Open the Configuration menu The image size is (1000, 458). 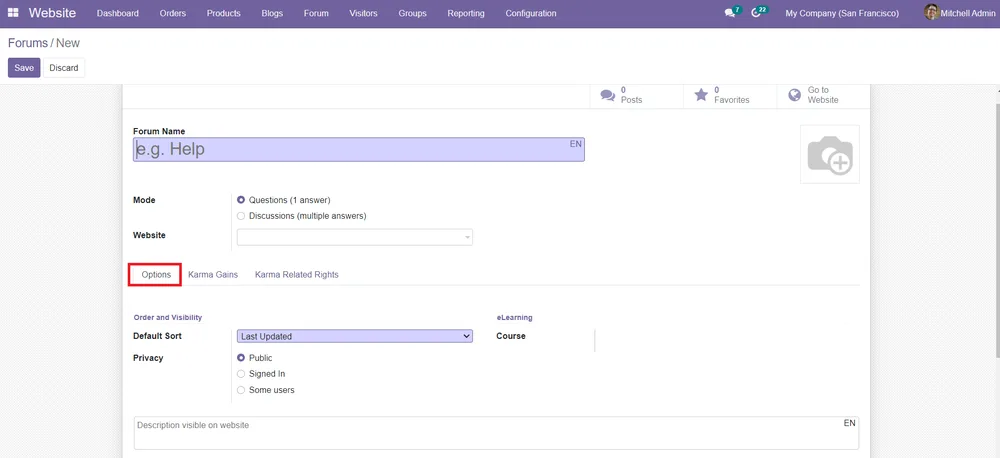coord(531,13)
